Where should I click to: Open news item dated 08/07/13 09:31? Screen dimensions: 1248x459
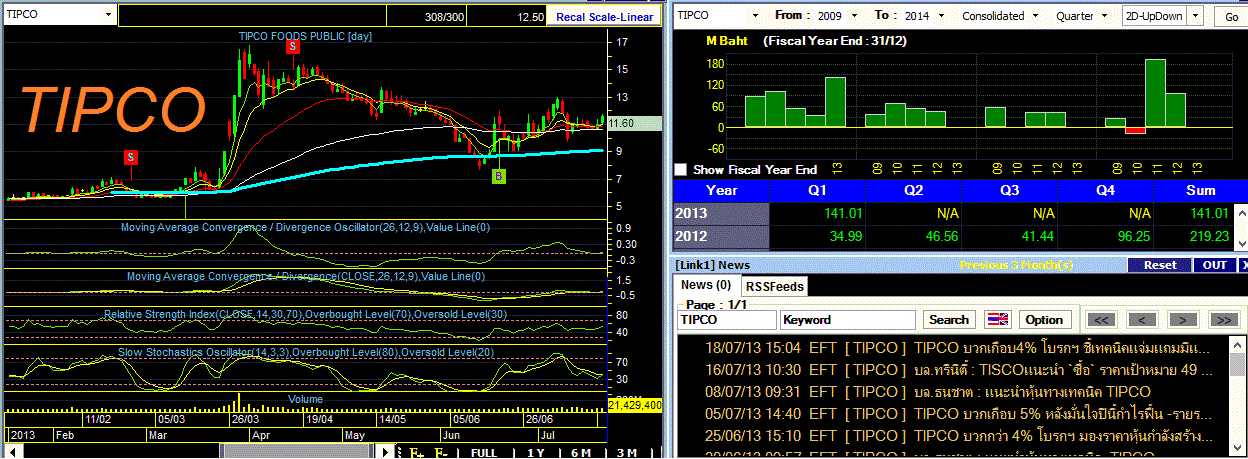[928, 391]
